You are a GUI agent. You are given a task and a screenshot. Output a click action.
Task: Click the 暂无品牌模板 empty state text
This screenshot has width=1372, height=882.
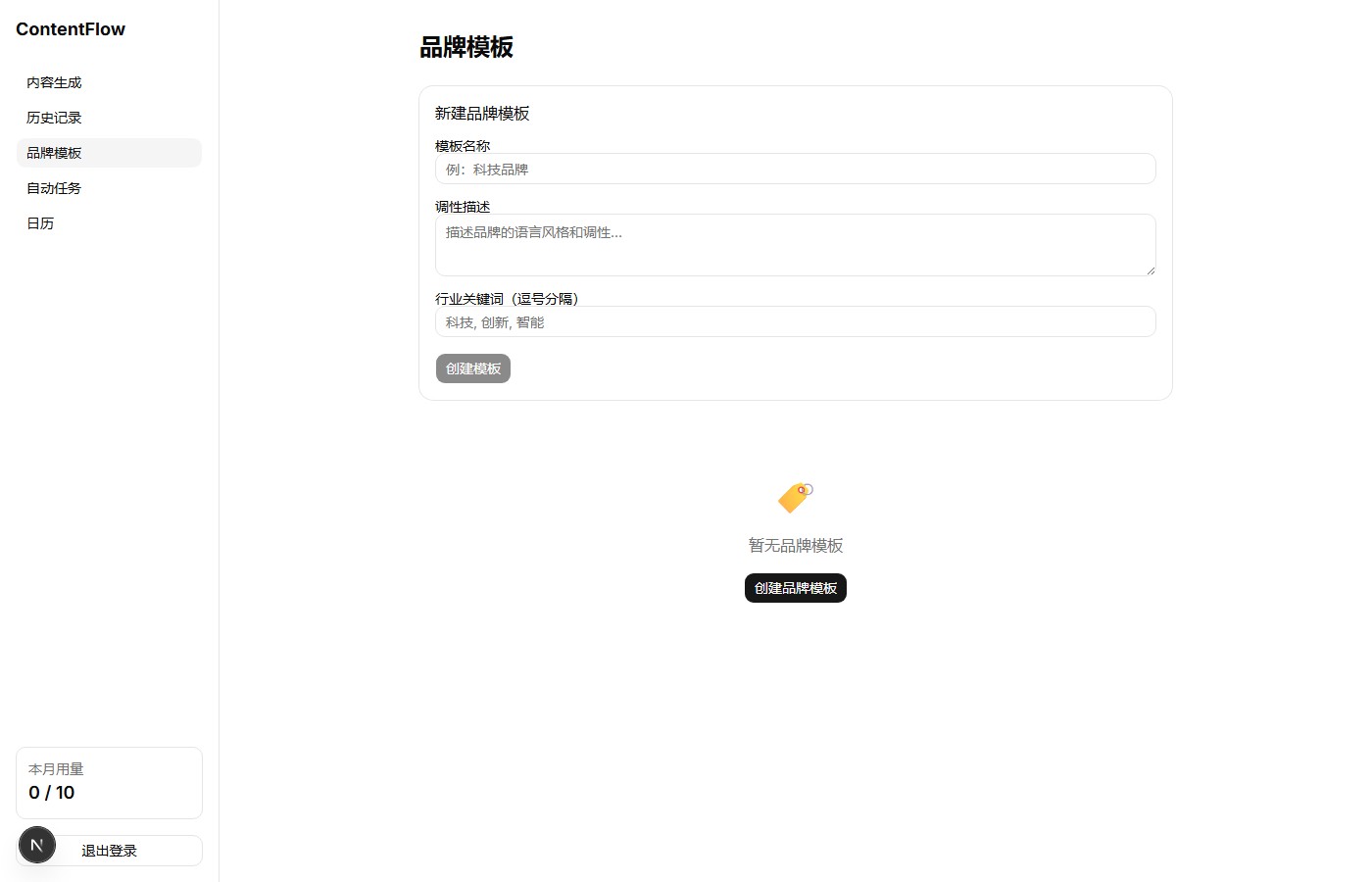[x=795, y=545]
